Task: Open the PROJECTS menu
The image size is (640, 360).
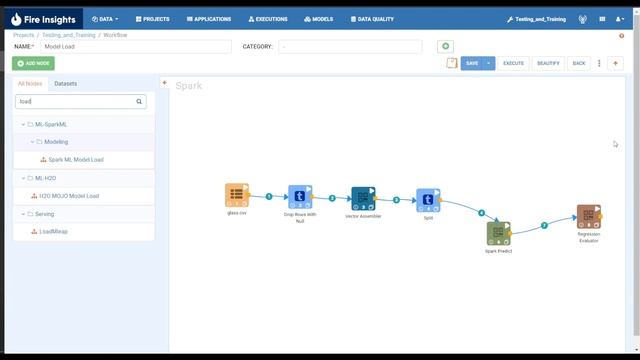Action: tap(153, 19)
